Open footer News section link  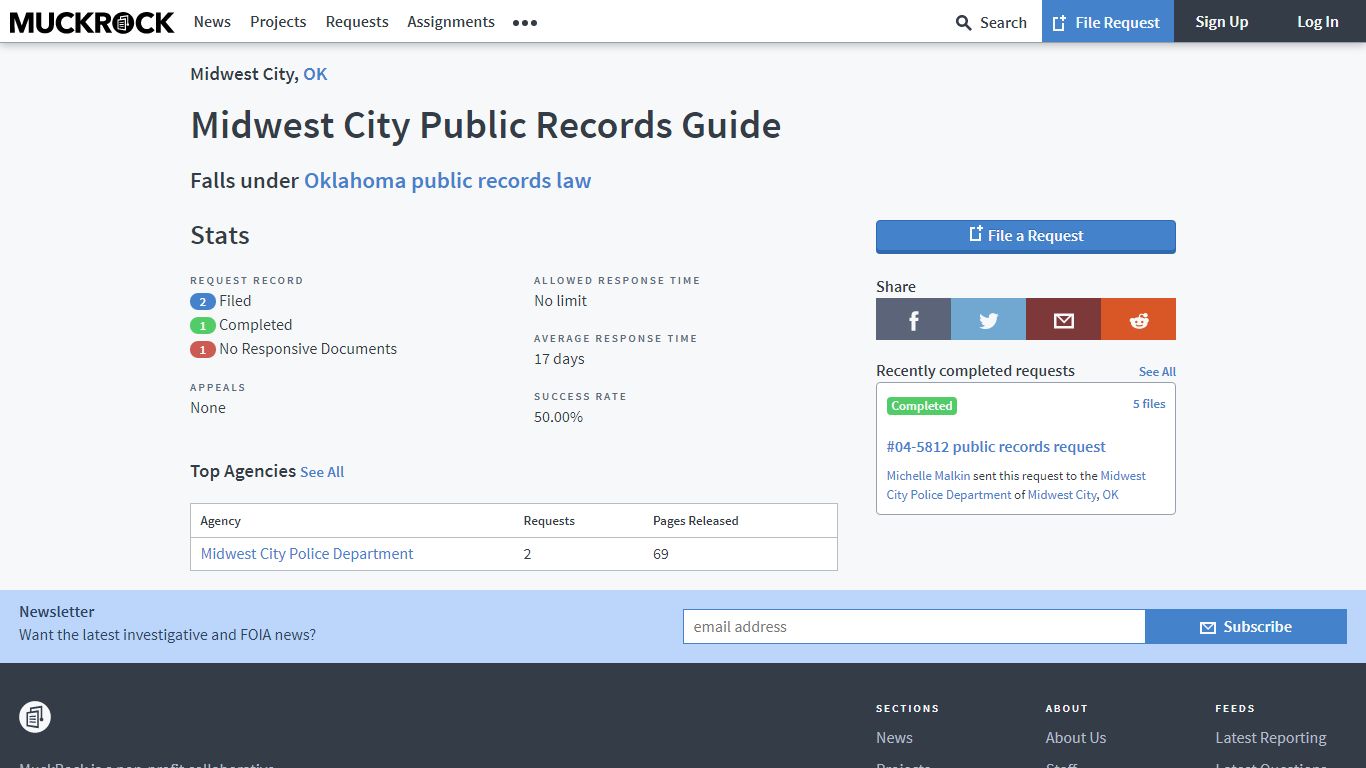coord(894,738)
